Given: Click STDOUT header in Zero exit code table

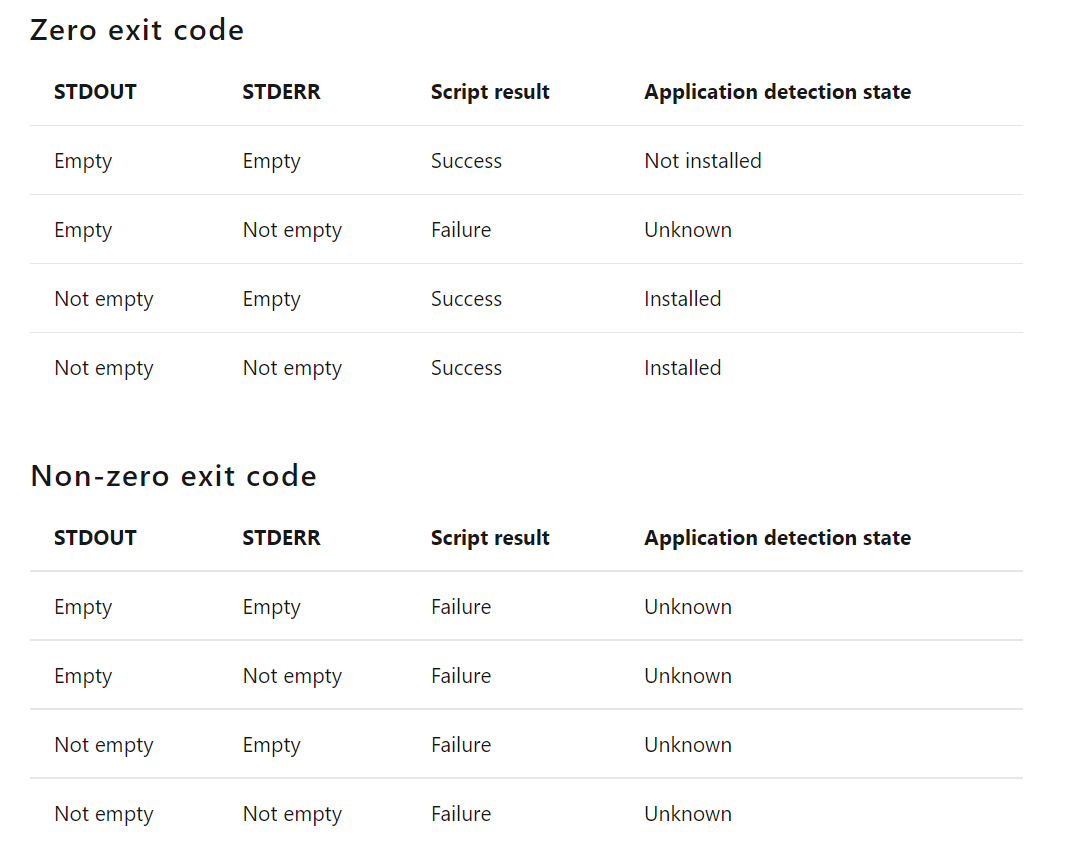Looking at the screenshot, I should pos(95,92).
